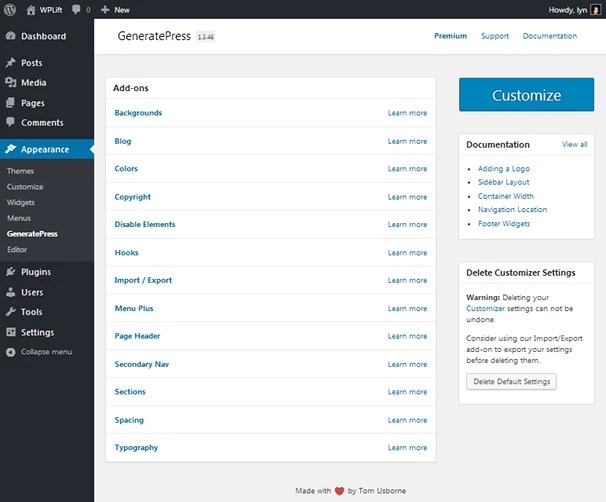Click the Settings sliders icon

tap(11, 332)
